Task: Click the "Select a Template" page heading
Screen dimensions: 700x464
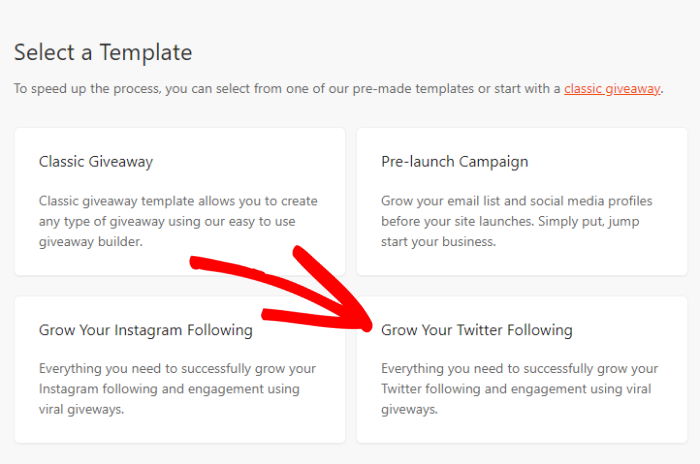Action: (103, 52)
